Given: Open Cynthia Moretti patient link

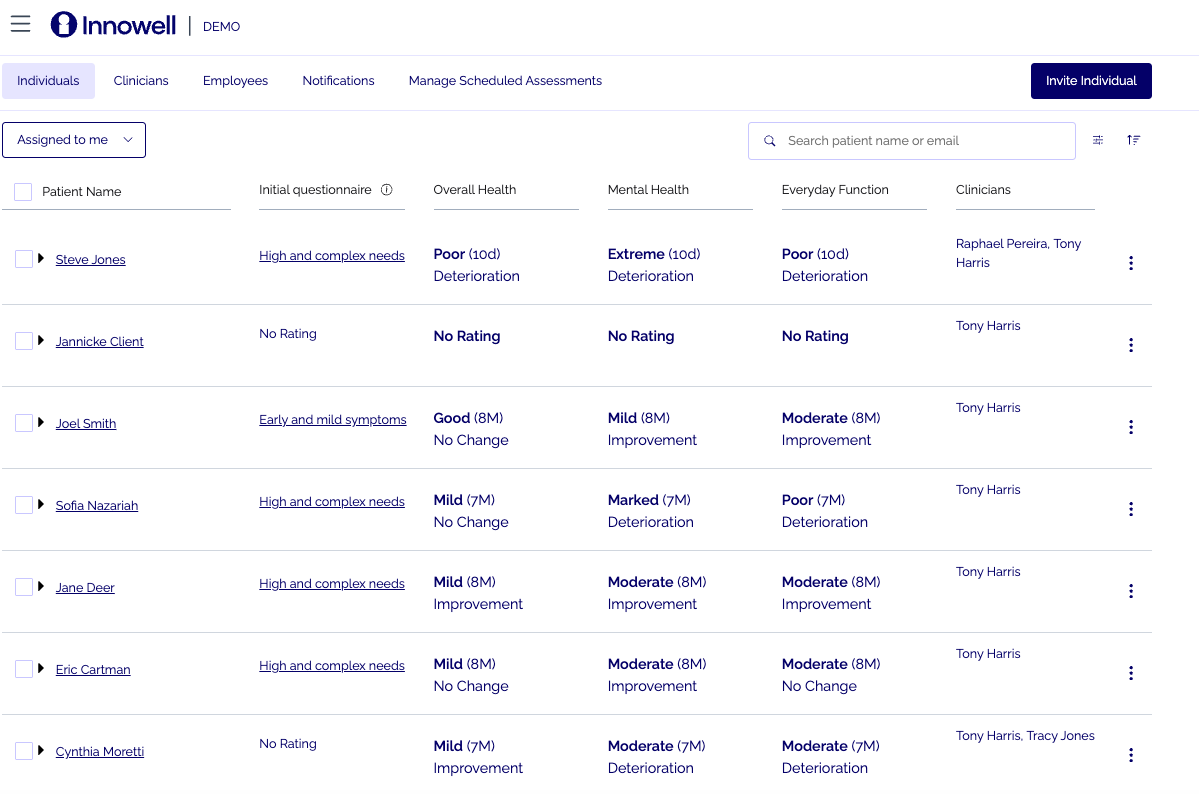Looking at the screenshot, I should (99, 751).
